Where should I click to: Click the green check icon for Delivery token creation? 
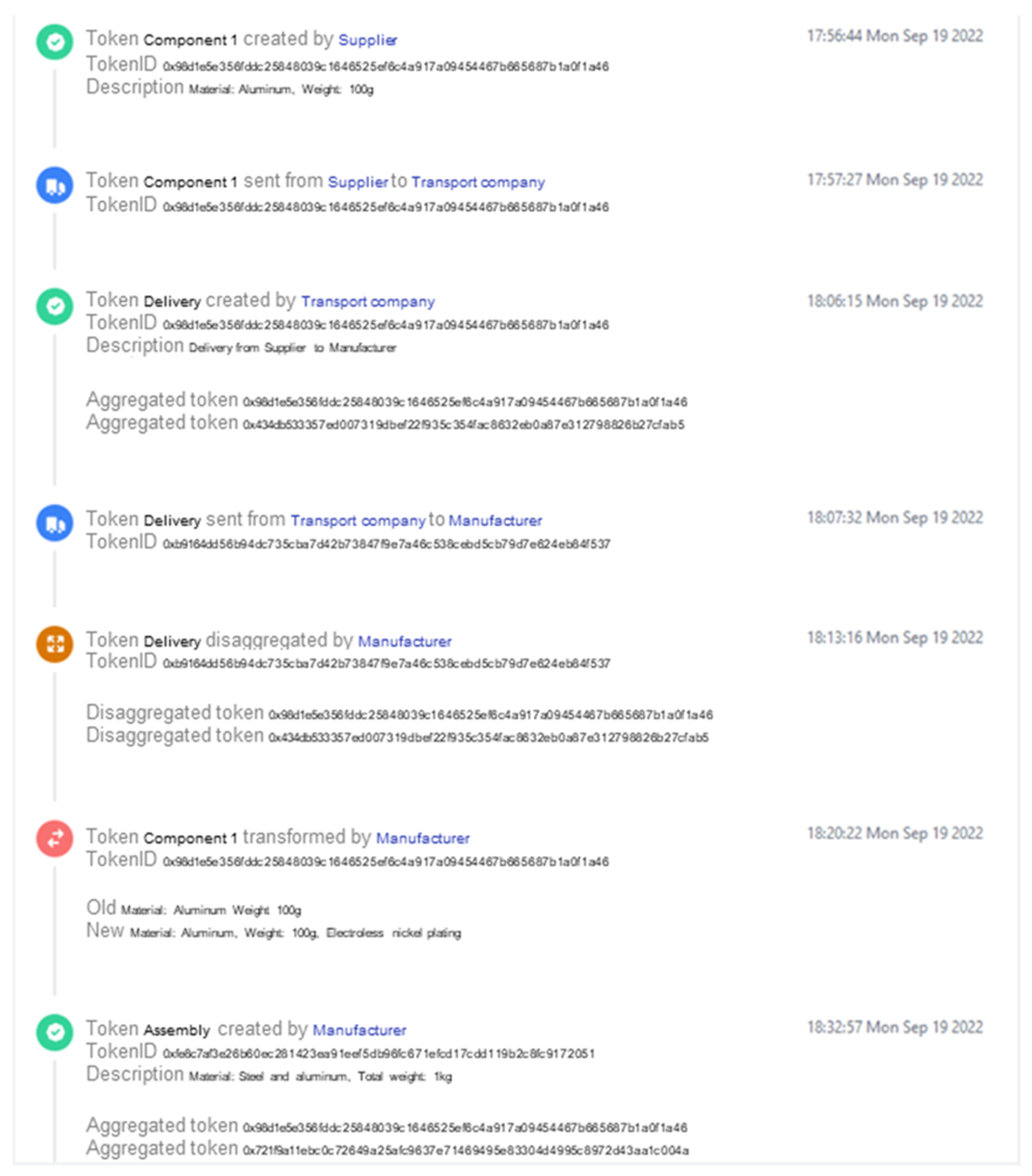[x=55, y=306]
